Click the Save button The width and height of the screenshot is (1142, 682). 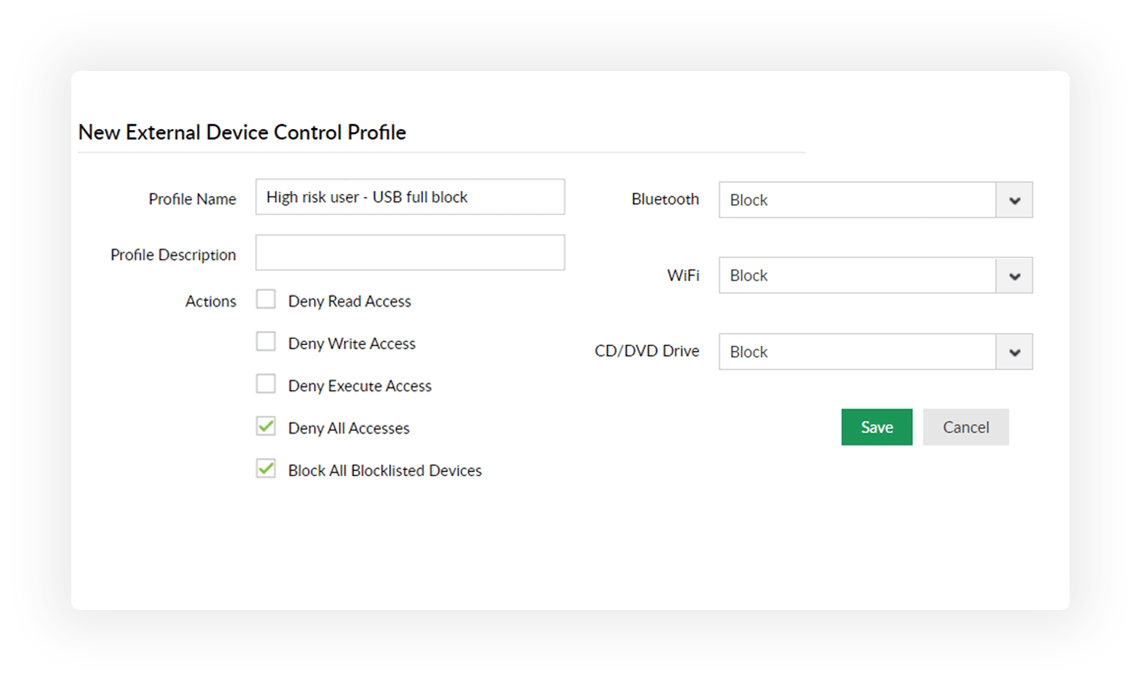[x=877, y=427]
